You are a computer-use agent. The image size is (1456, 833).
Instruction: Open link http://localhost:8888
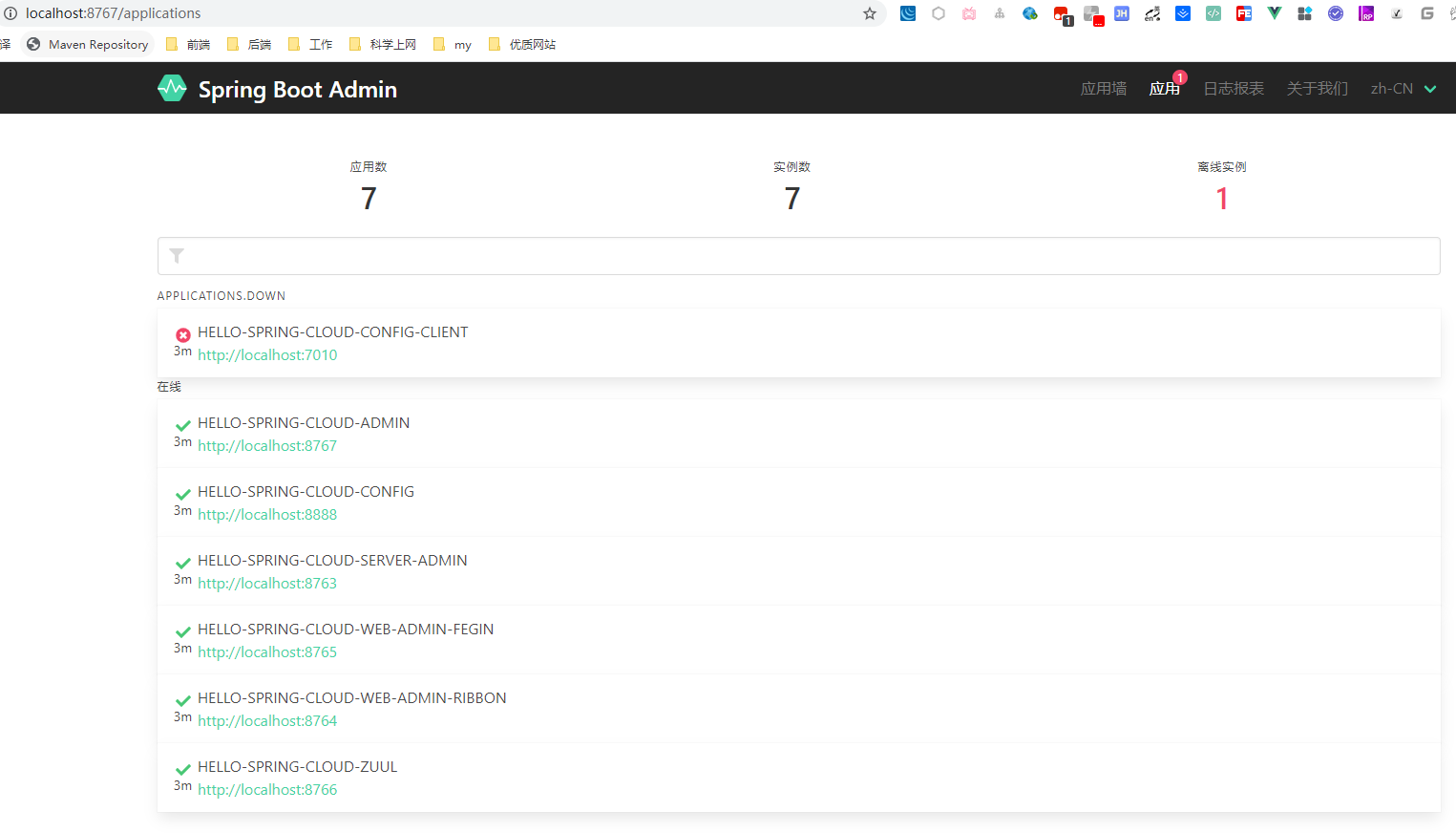[x=267, y=514]
